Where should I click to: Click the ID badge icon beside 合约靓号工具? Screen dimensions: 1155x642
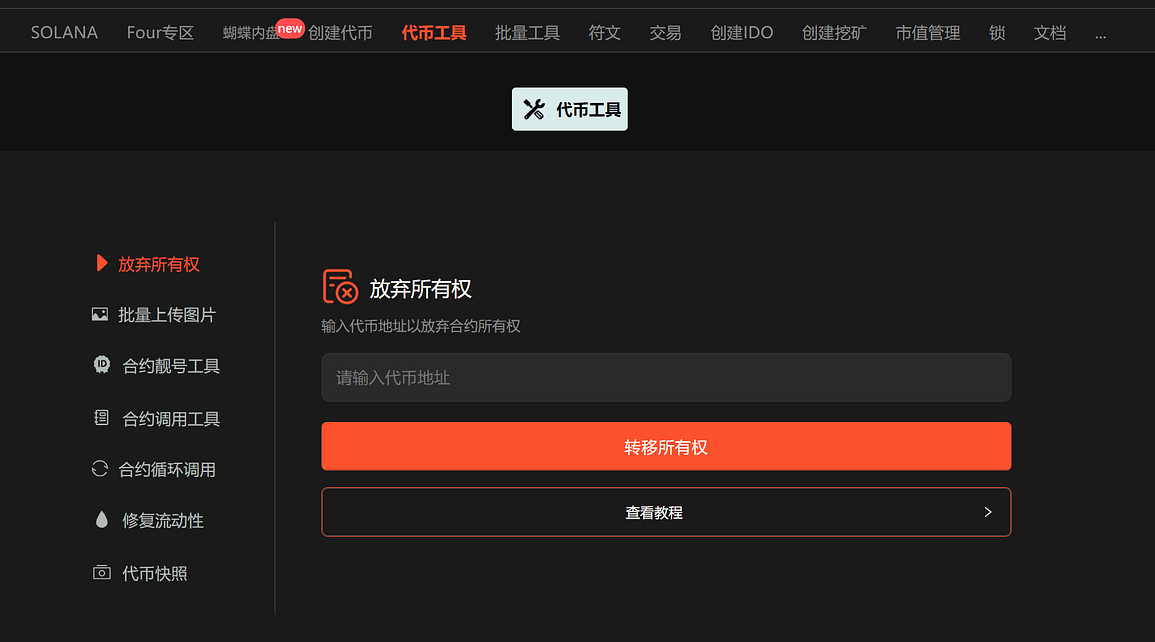[102, 364]
